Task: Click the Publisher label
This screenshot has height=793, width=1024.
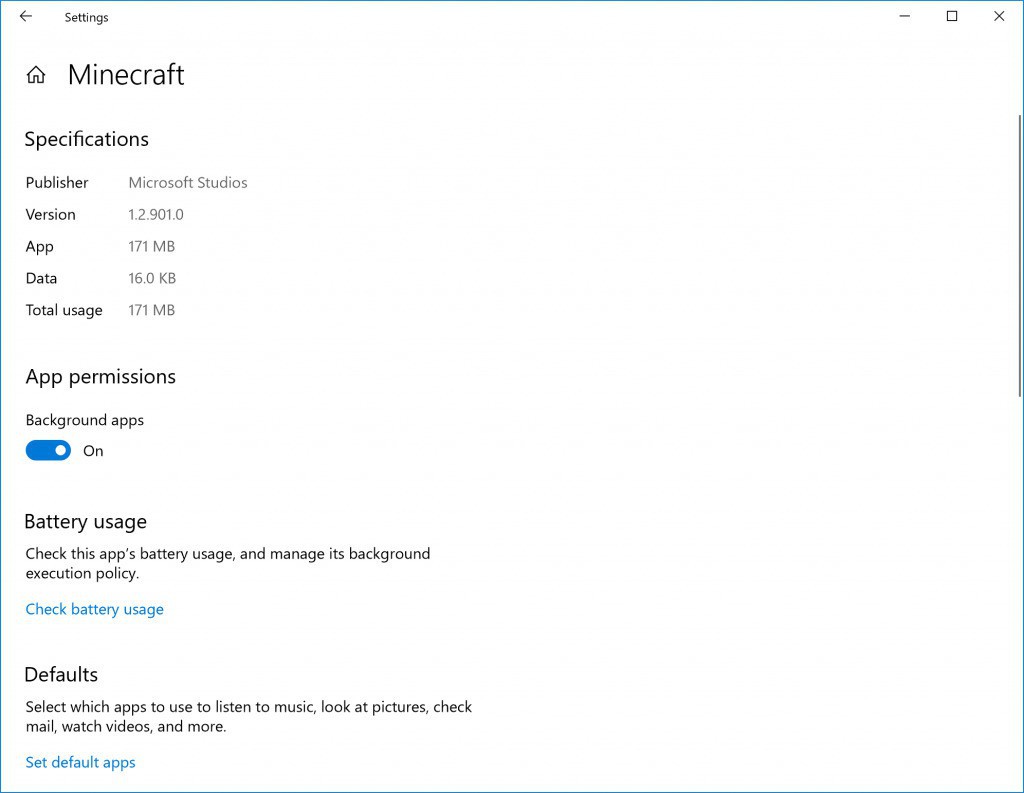Action: [57, 183]
